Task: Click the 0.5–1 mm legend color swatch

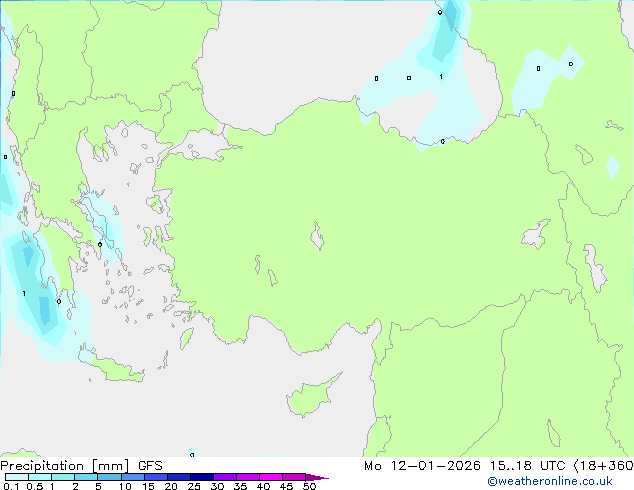Action: (40, 477)
